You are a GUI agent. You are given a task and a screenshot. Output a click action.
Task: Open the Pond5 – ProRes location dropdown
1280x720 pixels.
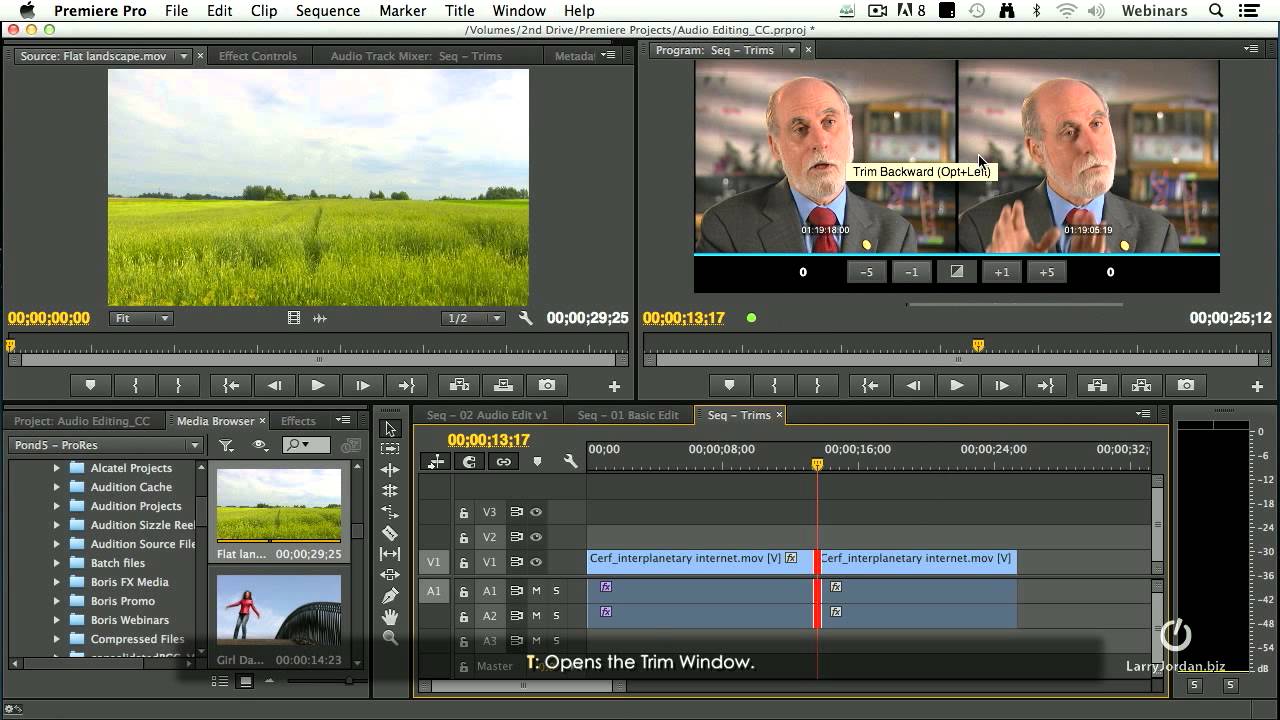[105, 445]
